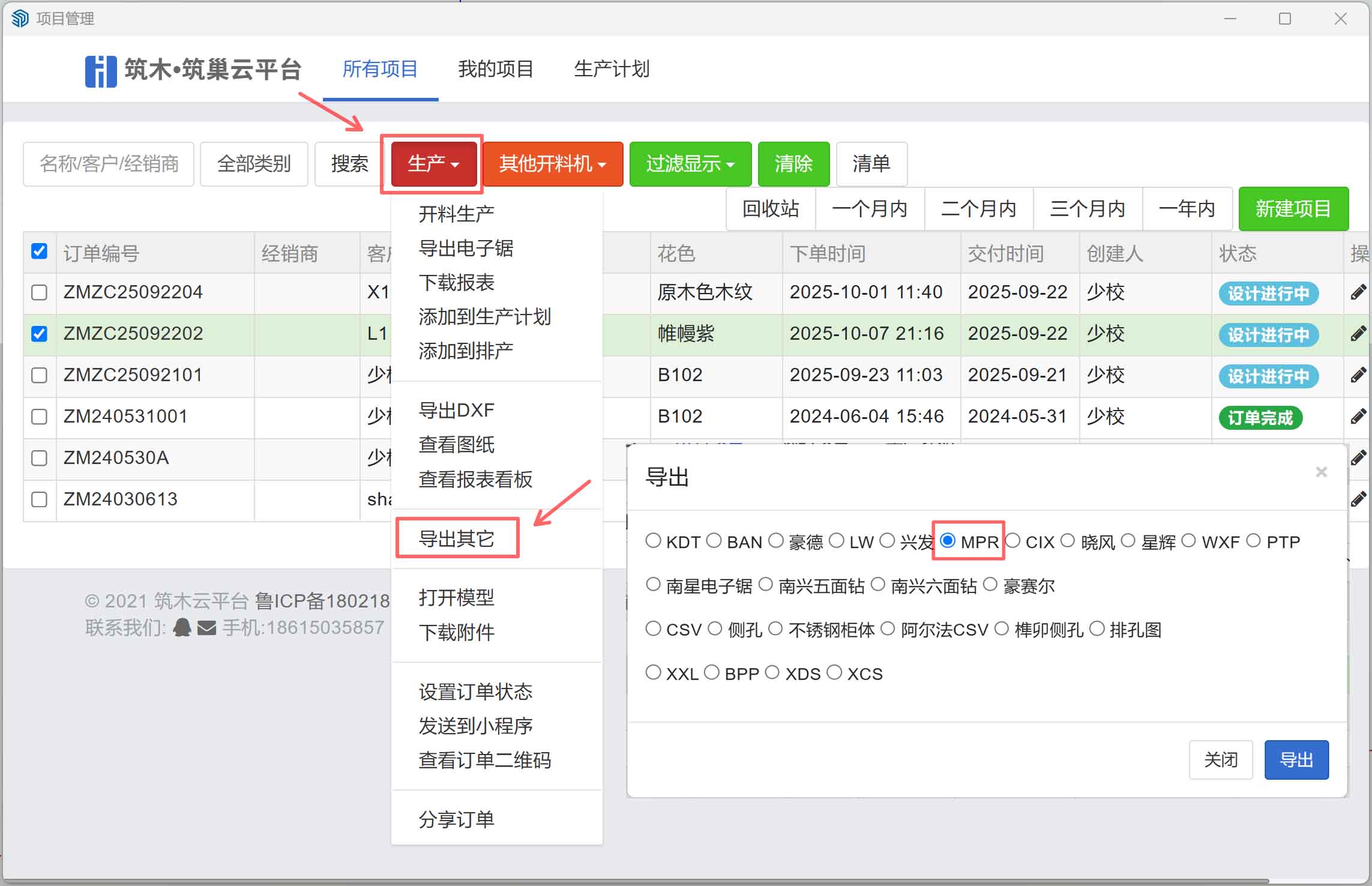The height and width of the screenshot is (886, 1372).
Task: Edit order ZMZC25092204 via pencil icon
Action: [x=1359, y=292]
